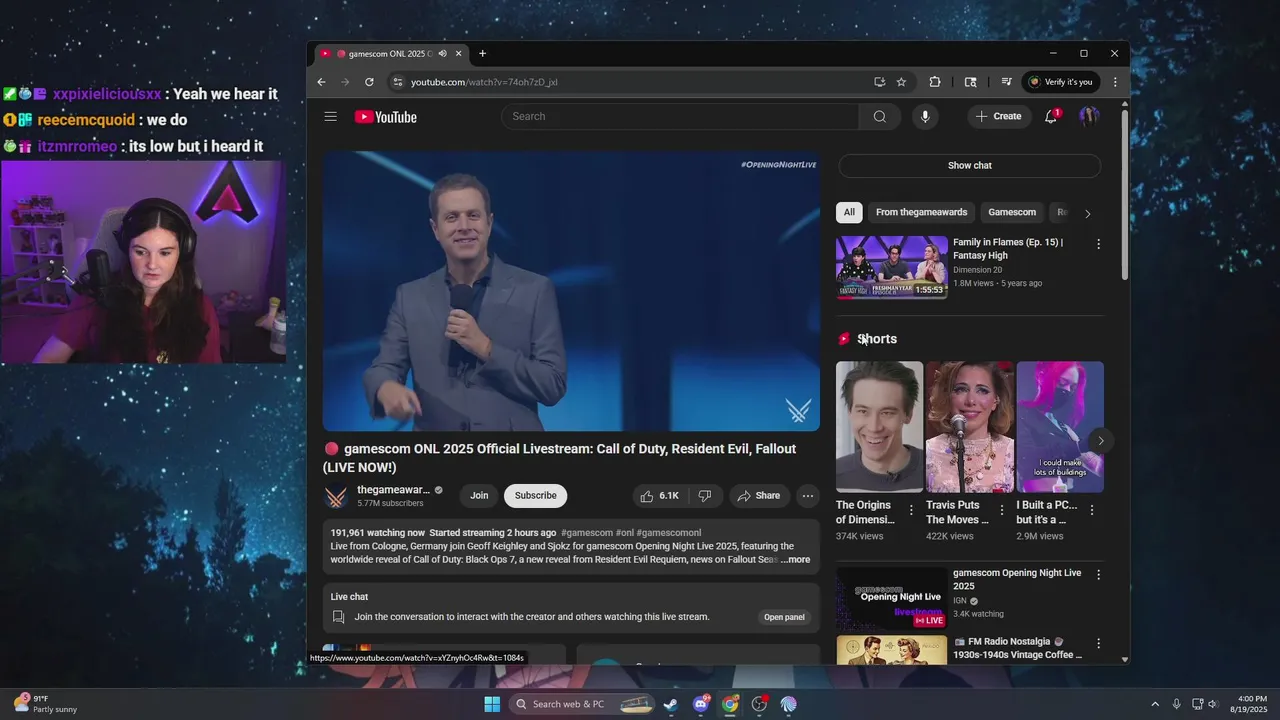The width and height of the screenshot is (1280, 720).
Task: Open options for FM Radio Nostalgia video
Action: tap(1098, 643)
